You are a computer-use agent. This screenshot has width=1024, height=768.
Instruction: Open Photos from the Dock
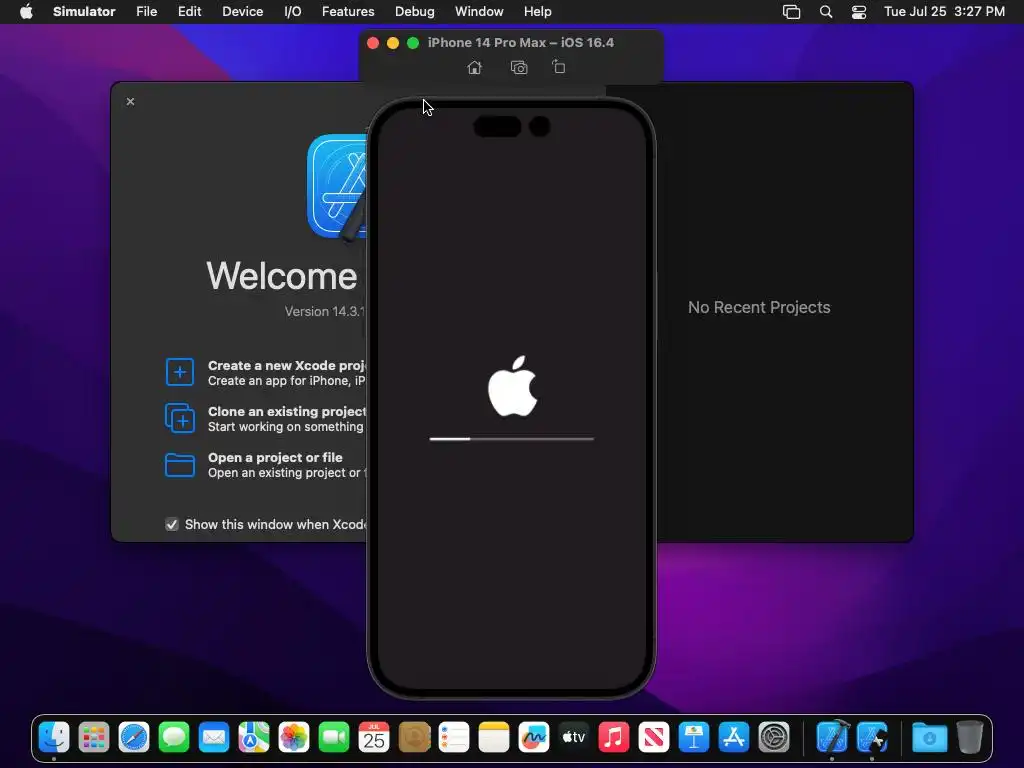click(x=294, y=737)
